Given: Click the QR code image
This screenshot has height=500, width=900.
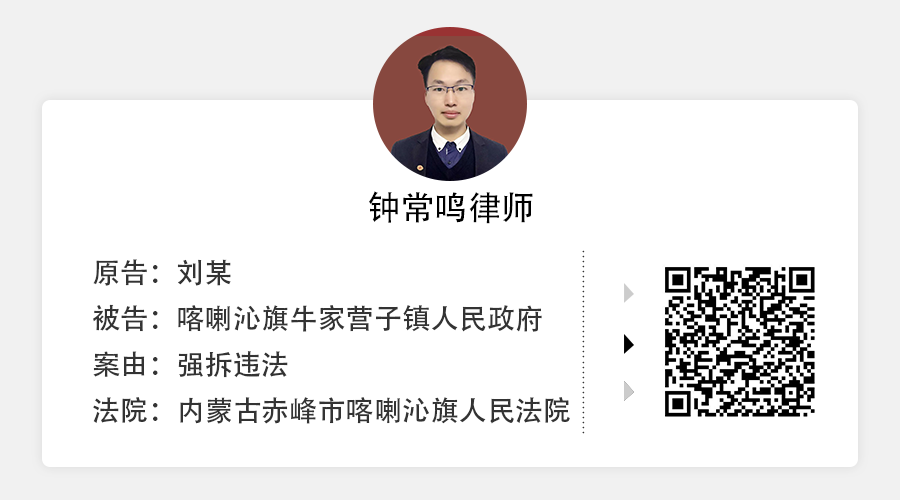Looking at the screenshot, I should pos(740,342).
